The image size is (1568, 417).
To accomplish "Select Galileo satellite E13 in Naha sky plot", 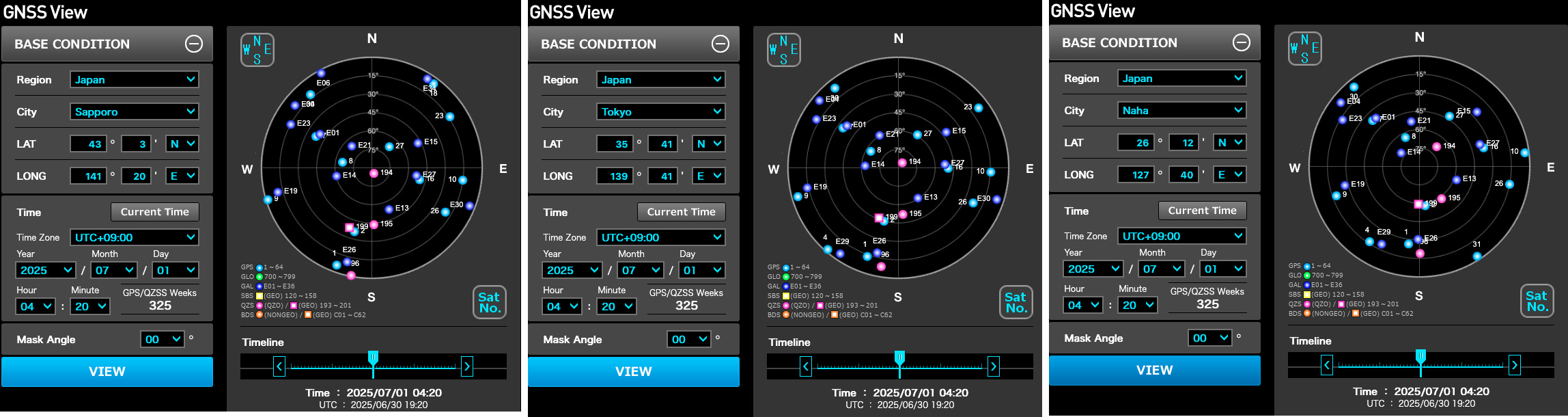I will tap(1457, 180).
